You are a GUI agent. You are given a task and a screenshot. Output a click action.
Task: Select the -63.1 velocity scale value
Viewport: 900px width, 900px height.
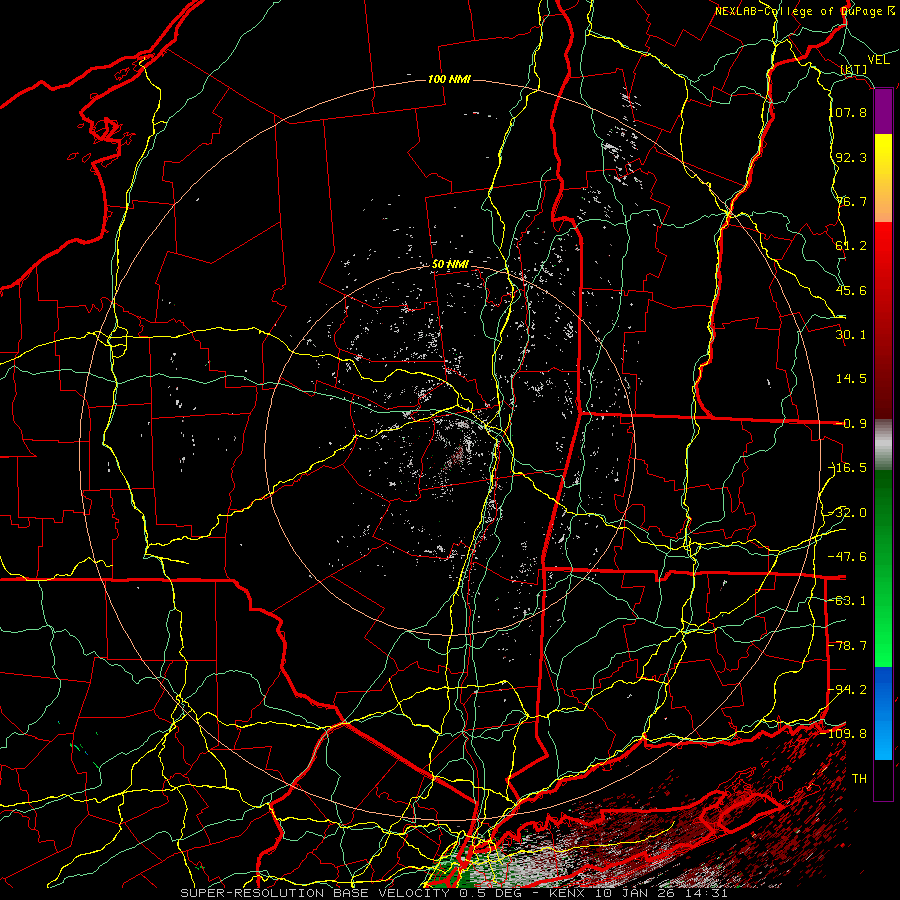tap(848, 601)
